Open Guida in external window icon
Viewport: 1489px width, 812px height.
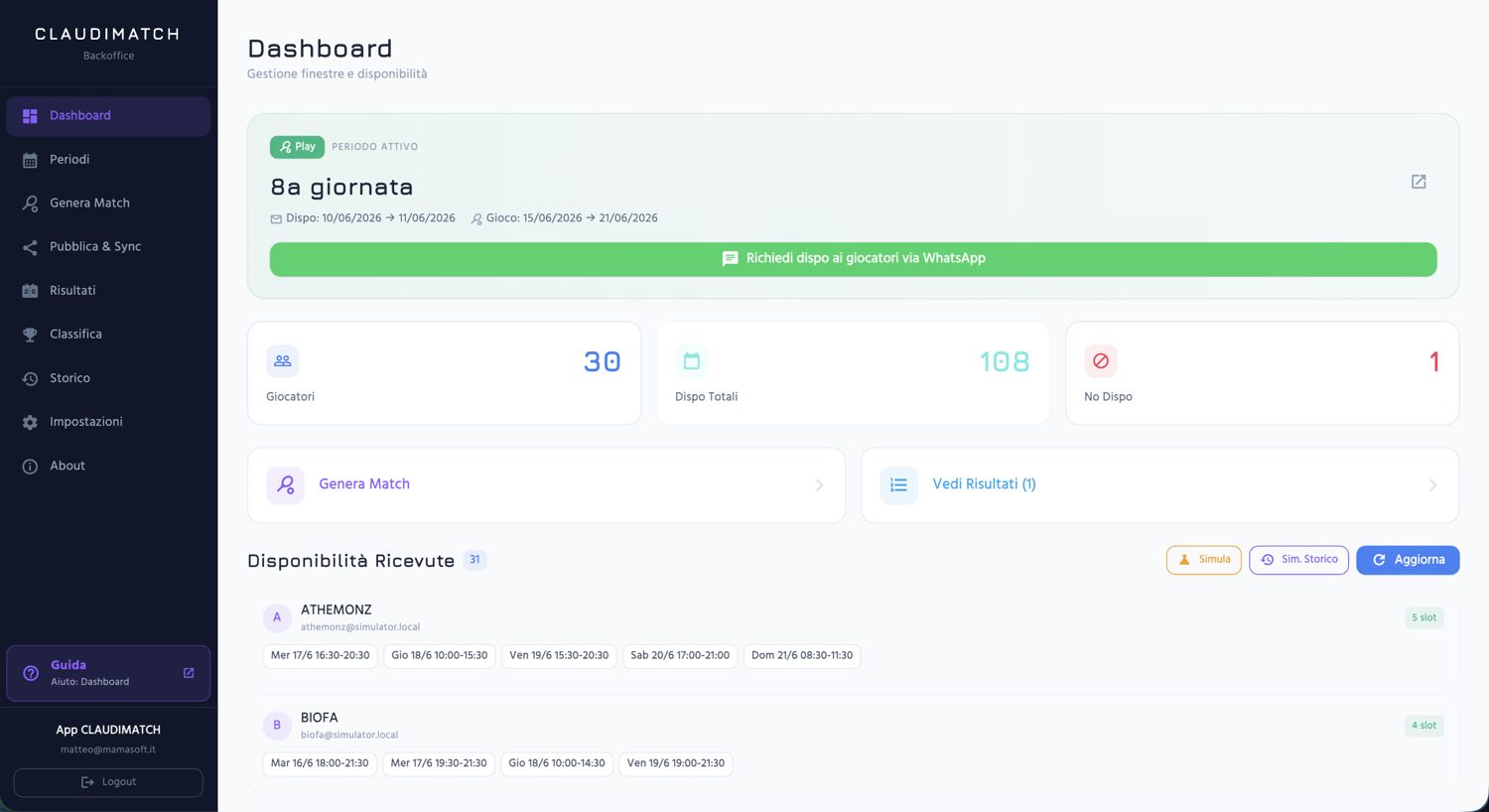189,673
